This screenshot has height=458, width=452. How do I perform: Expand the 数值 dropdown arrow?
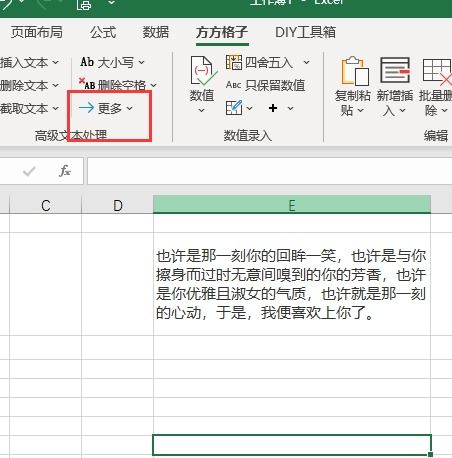202,110
